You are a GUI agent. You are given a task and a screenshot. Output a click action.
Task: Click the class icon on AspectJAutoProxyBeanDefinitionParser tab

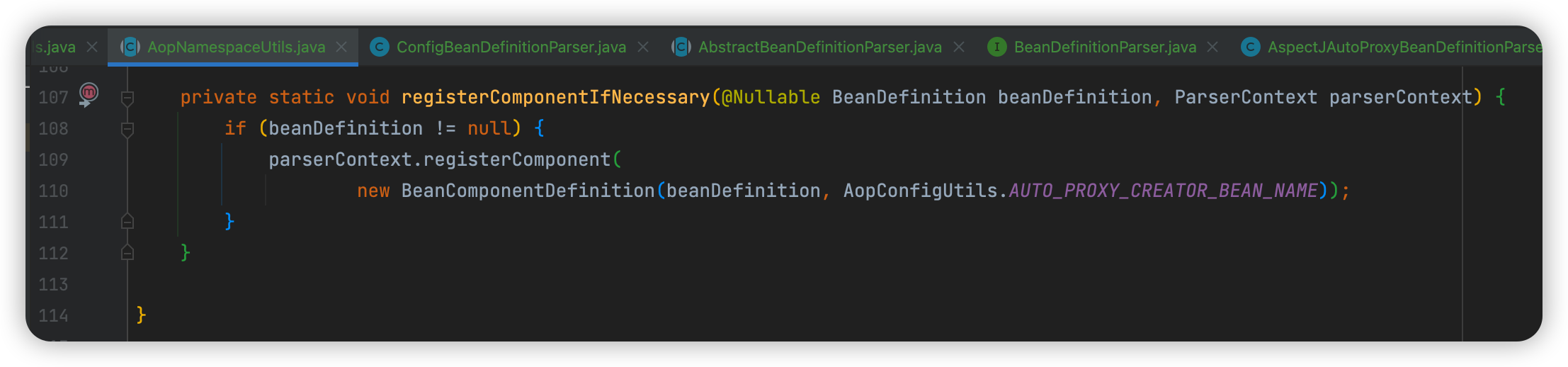[1250, 47]
